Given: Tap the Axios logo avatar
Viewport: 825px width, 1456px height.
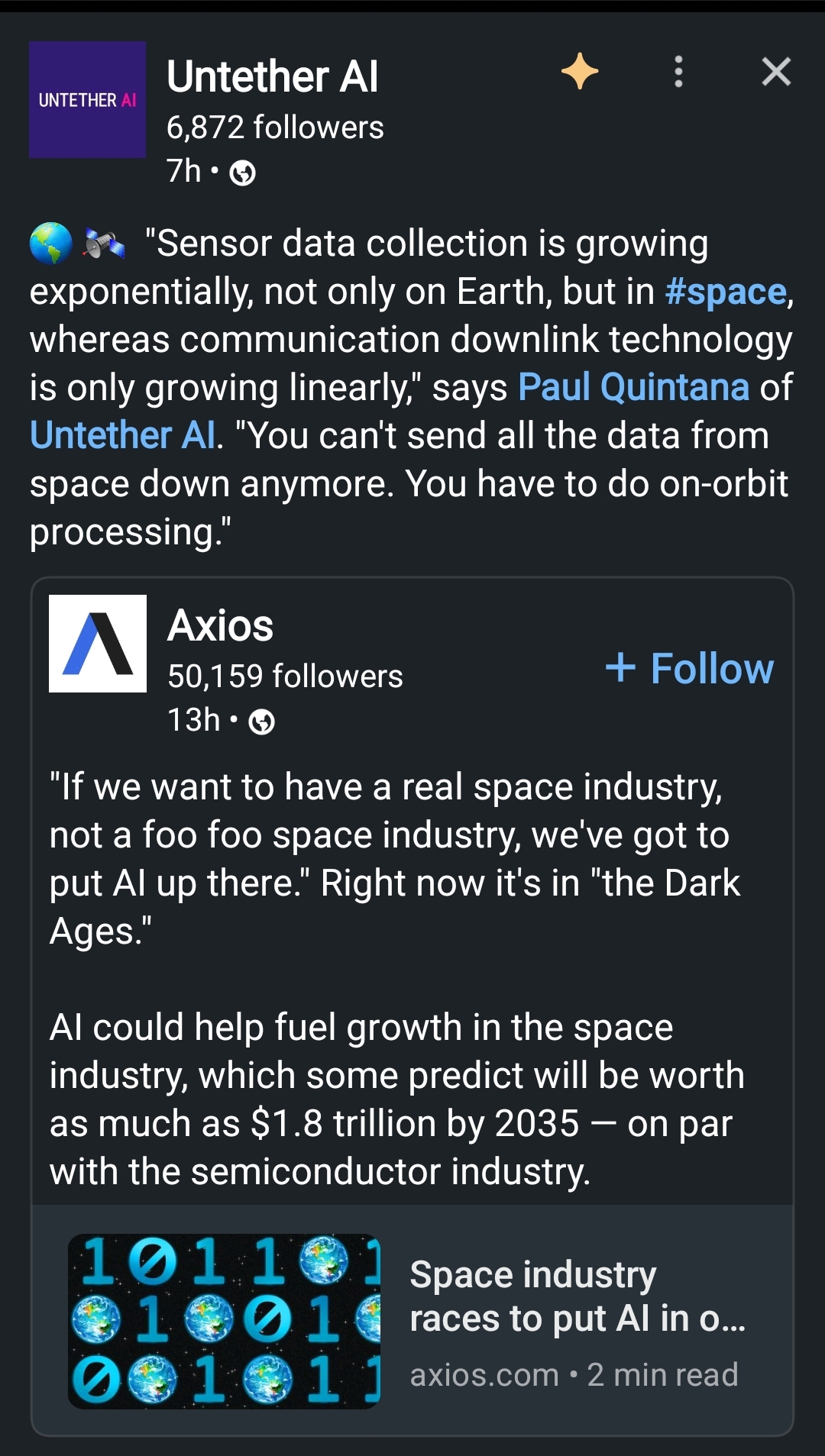Looking at the screenshot, I should pos(98,644).
